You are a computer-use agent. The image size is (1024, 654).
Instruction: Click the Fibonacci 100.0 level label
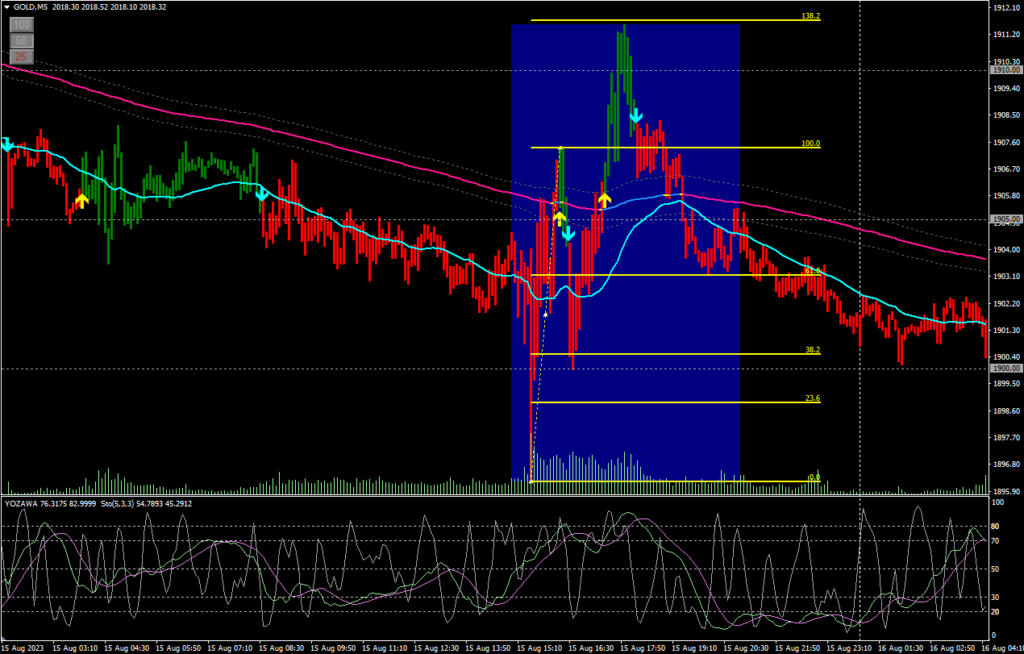811,144
